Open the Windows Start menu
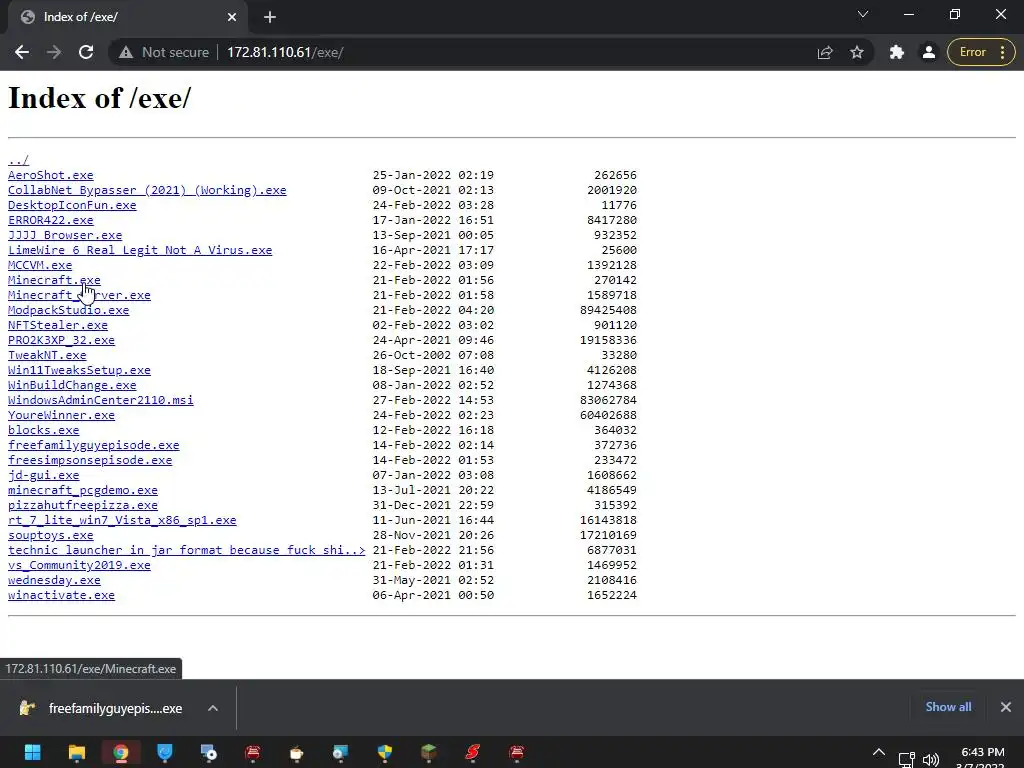Viewport: 1024px width, 768px height. 33,753
